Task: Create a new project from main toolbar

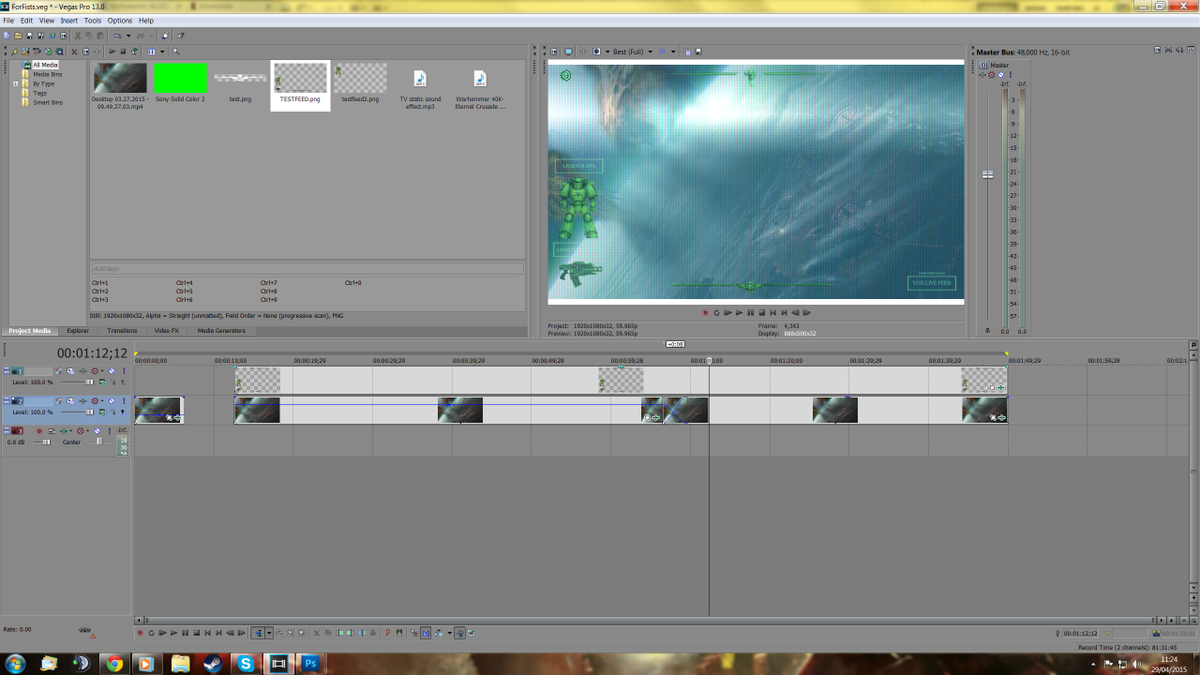Action: pyautogui.click(x=6, y=35)
